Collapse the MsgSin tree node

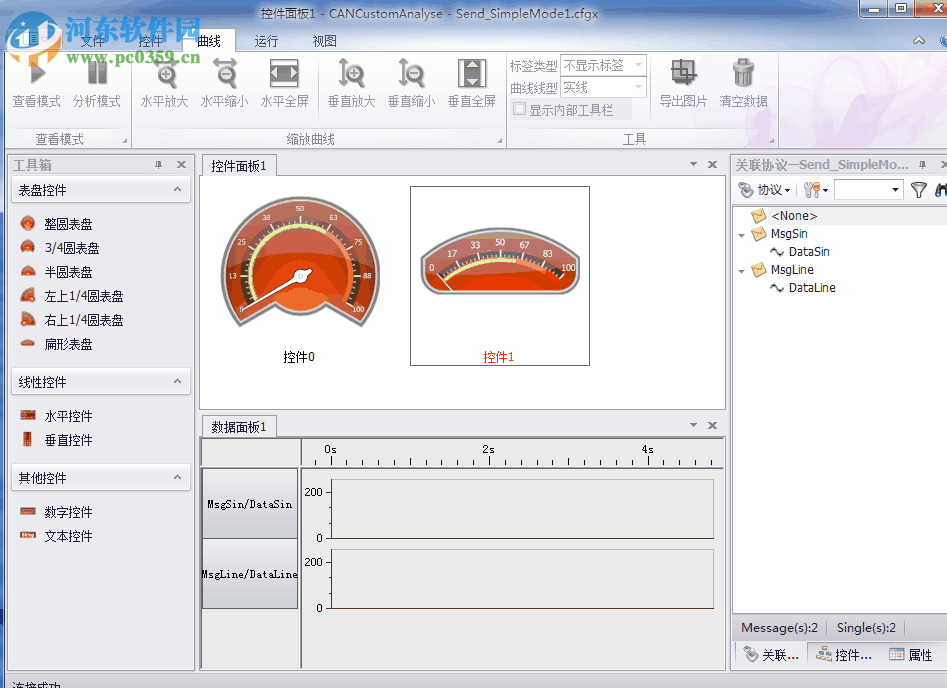tap(741, 233)
